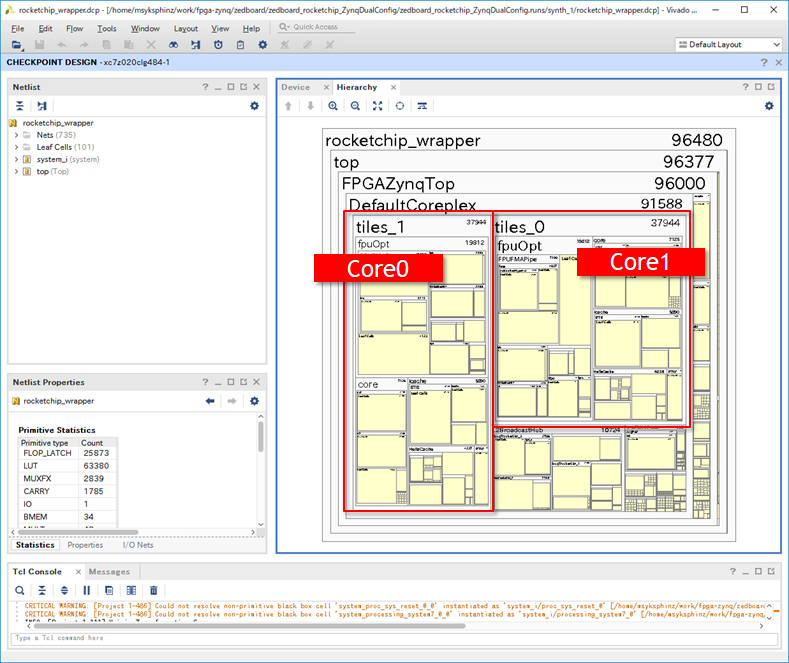Screen dimensions: 789x663
Task: Maximize the Netlist Properties panel
Action: click(230, 382)
